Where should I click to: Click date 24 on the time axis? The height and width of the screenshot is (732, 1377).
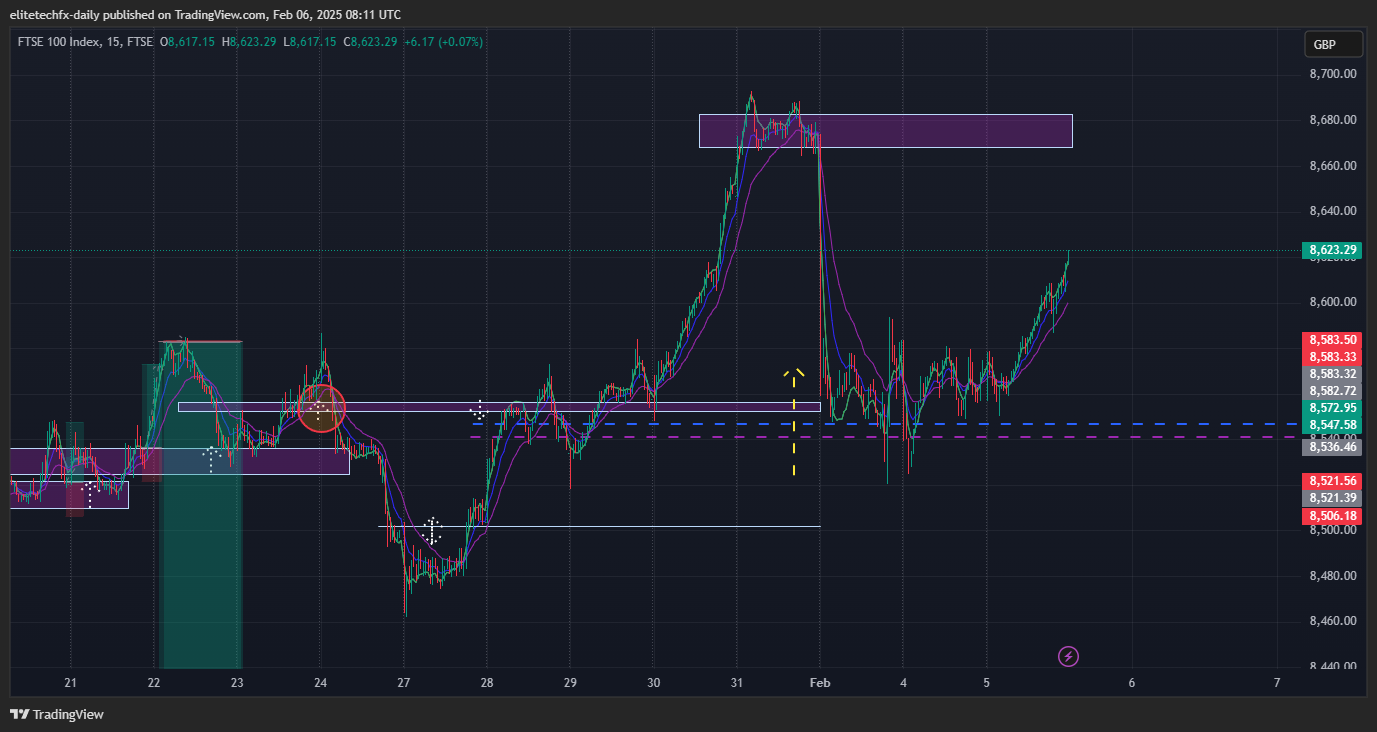pos(320,683)
